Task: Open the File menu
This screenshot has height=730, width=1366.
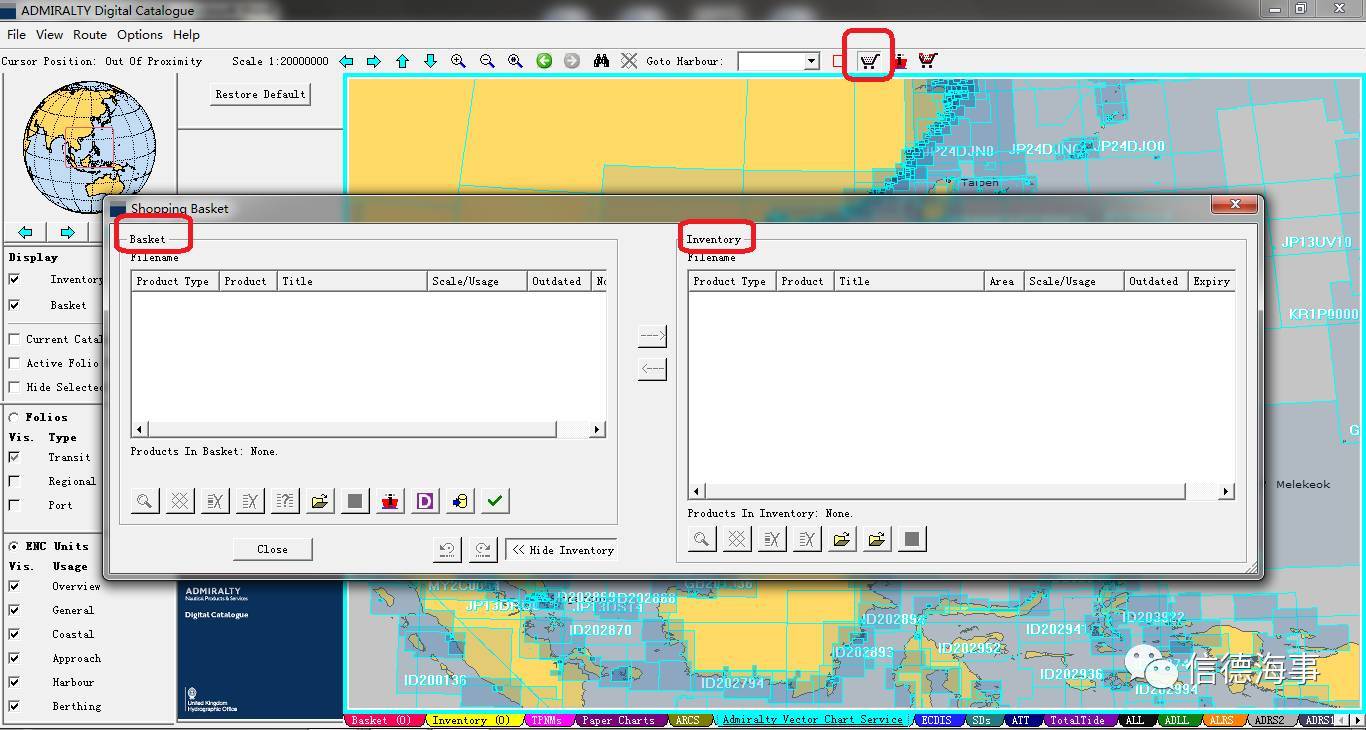Action: coord(16,34)
